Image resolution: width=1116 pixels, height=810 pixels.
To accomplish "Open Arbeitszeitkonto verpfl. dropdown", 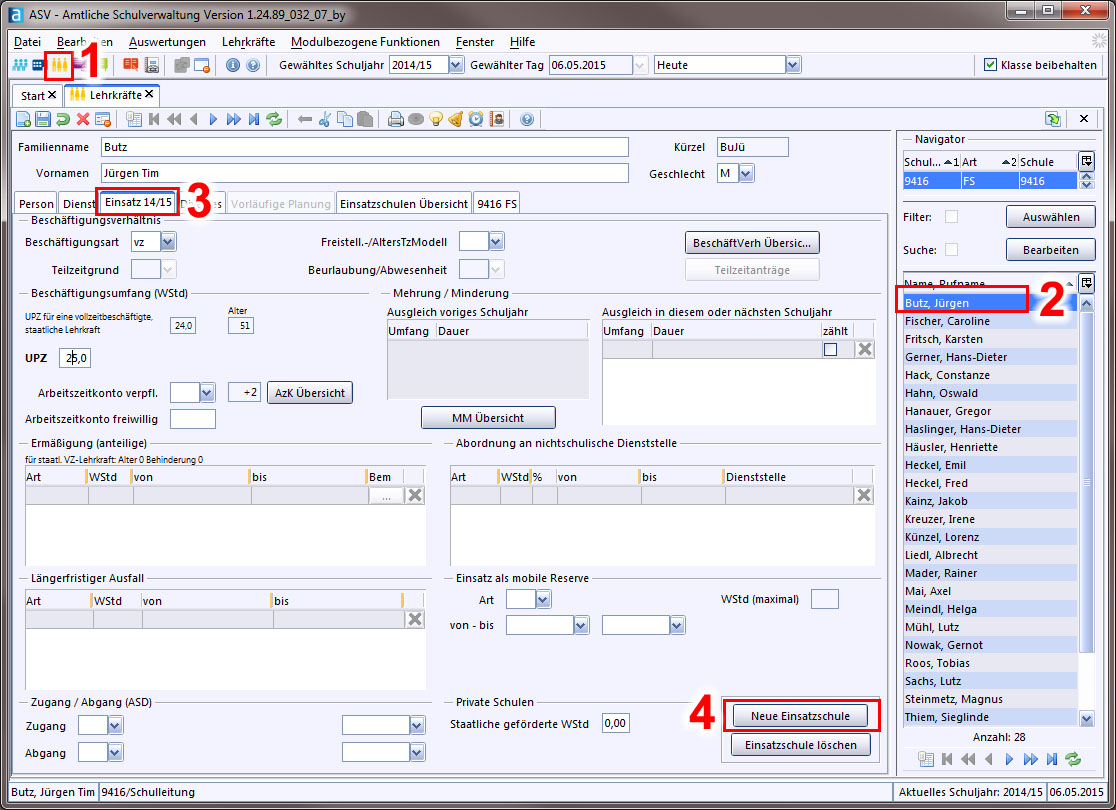I will (x=207, y=392).
